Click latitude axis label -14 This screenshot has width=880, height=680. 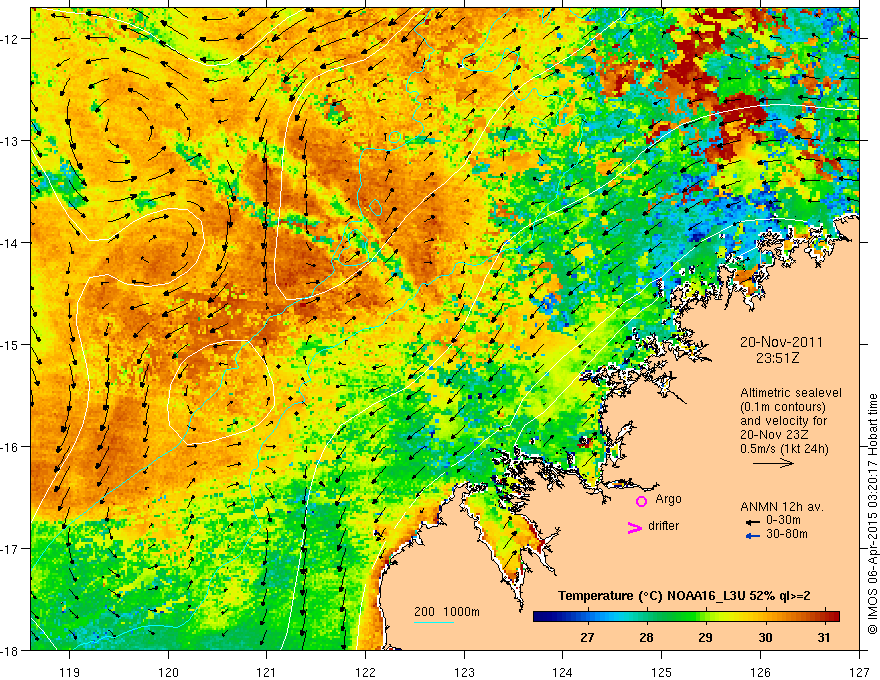point(10,243)
